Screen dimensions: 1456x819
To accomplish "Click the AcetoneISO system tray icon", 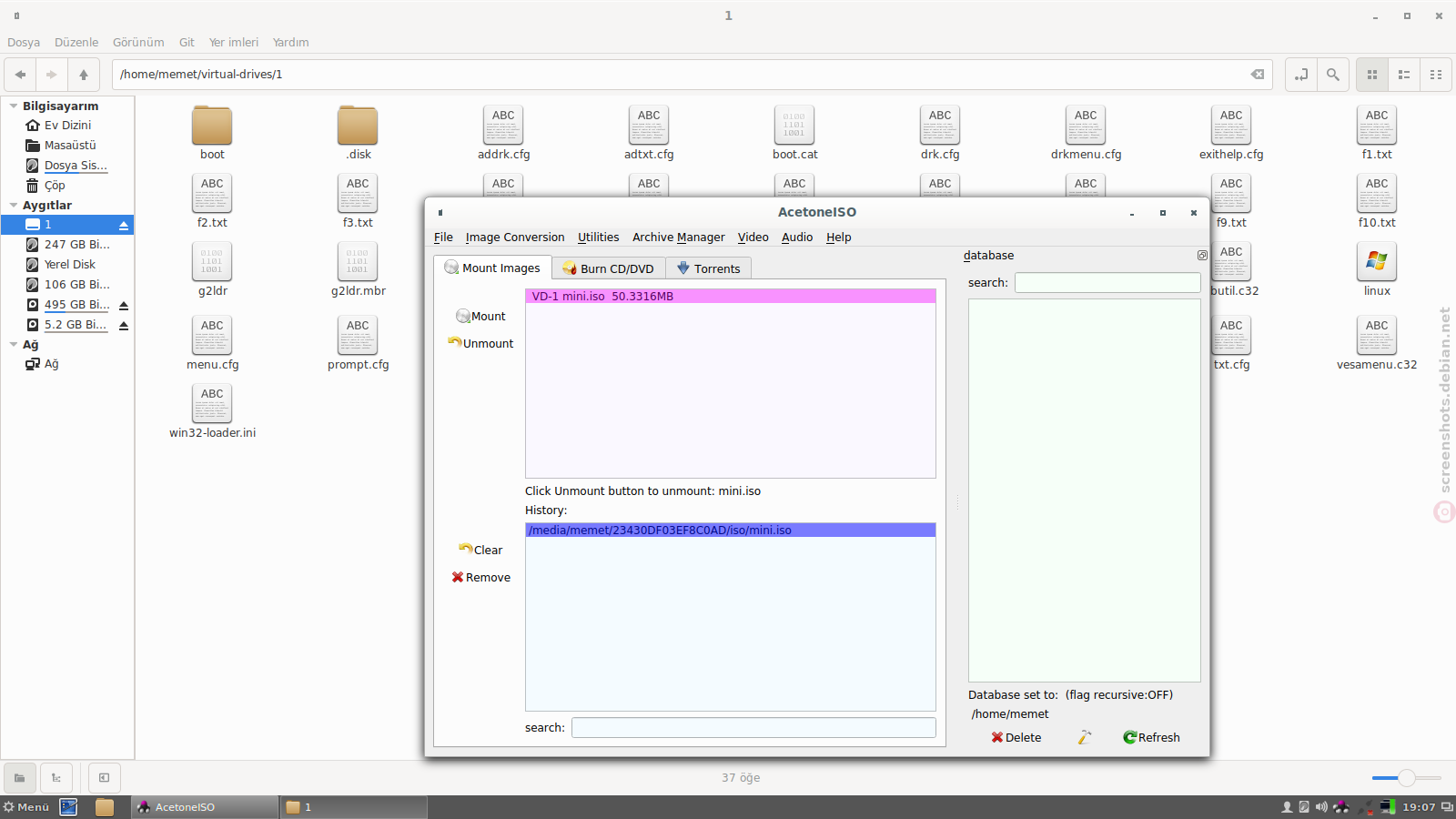I will (1340, 807).
